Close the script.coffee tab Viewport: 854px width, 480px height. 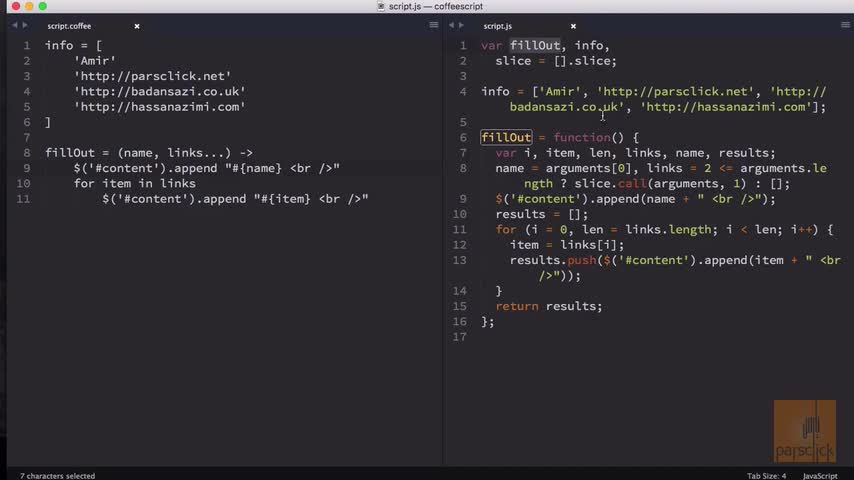(137, 26)
